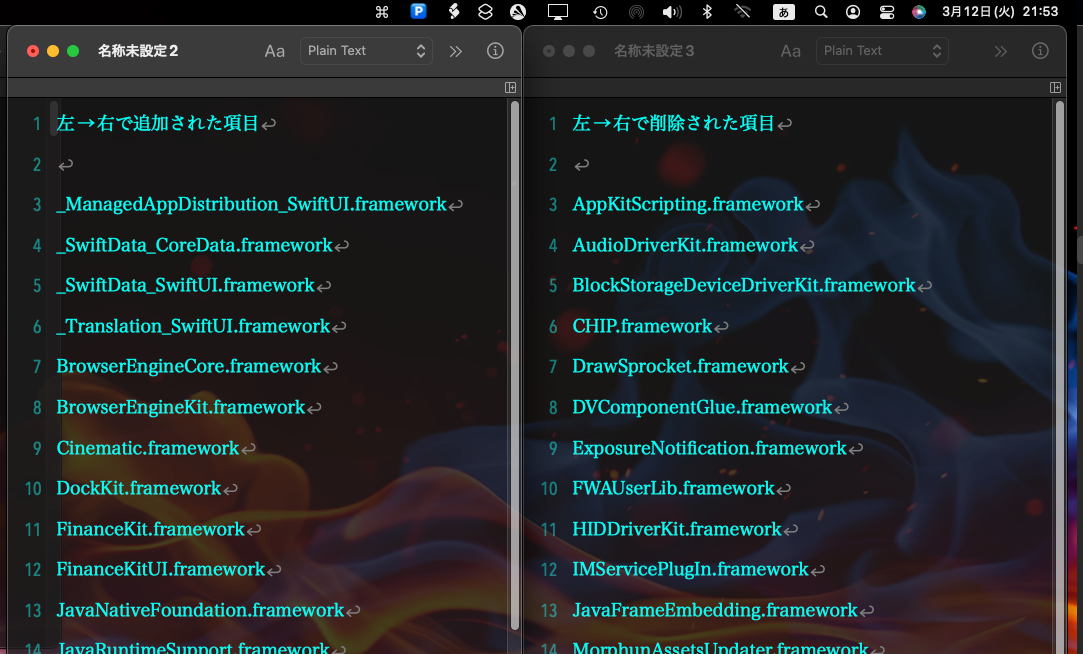Click the BrowserEngineKit.framework line of text
Screen dimensions: 1083x654
click(181, 408)
